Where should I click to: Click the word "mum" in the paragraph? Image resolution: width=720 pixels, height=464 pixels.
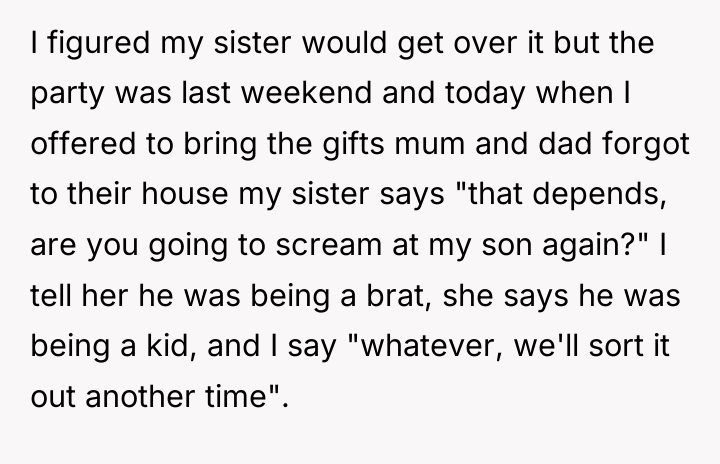429,144
